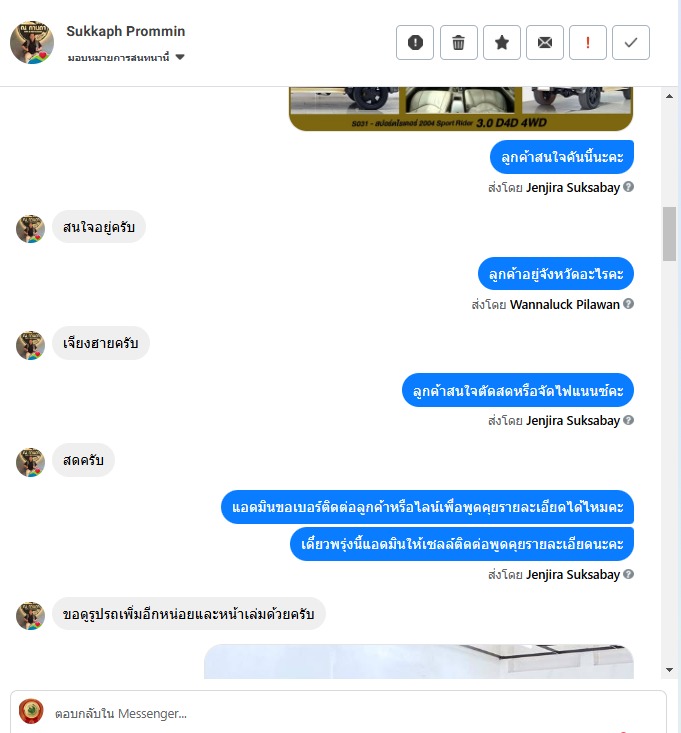Click the spam report icon button
Image resolution: width=681 pixels, height=733 pixels.
coord(415,43)
